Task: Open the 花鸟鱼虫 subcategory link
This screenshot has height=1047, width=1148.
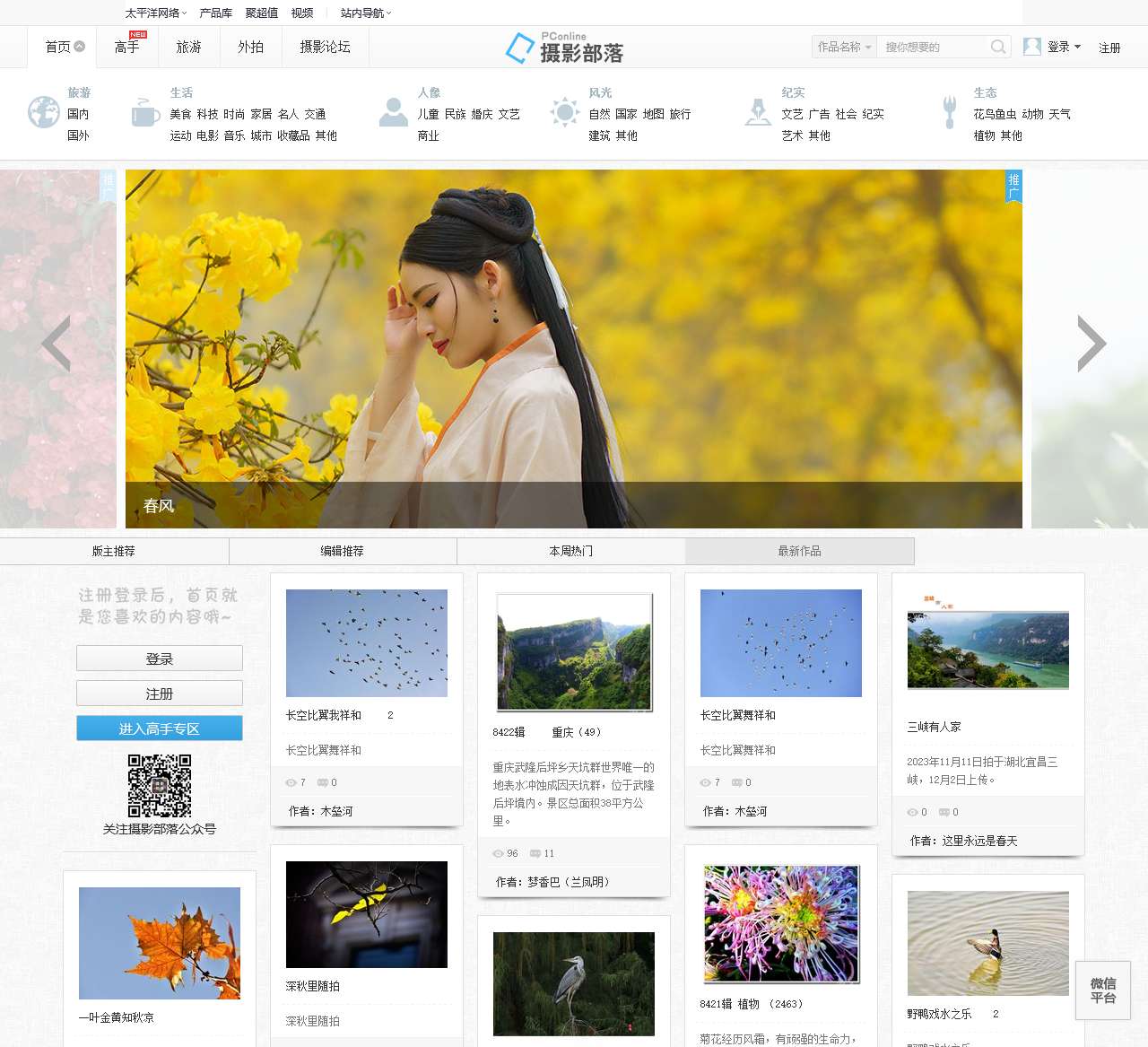Action: point(996,114)
